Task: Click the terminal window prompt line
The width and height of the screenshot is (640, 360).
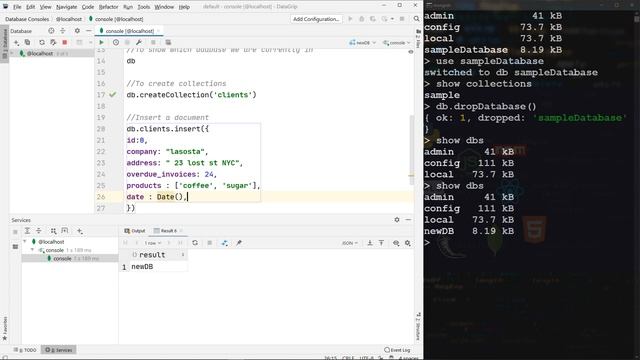Action: click(x=427, y=242)
